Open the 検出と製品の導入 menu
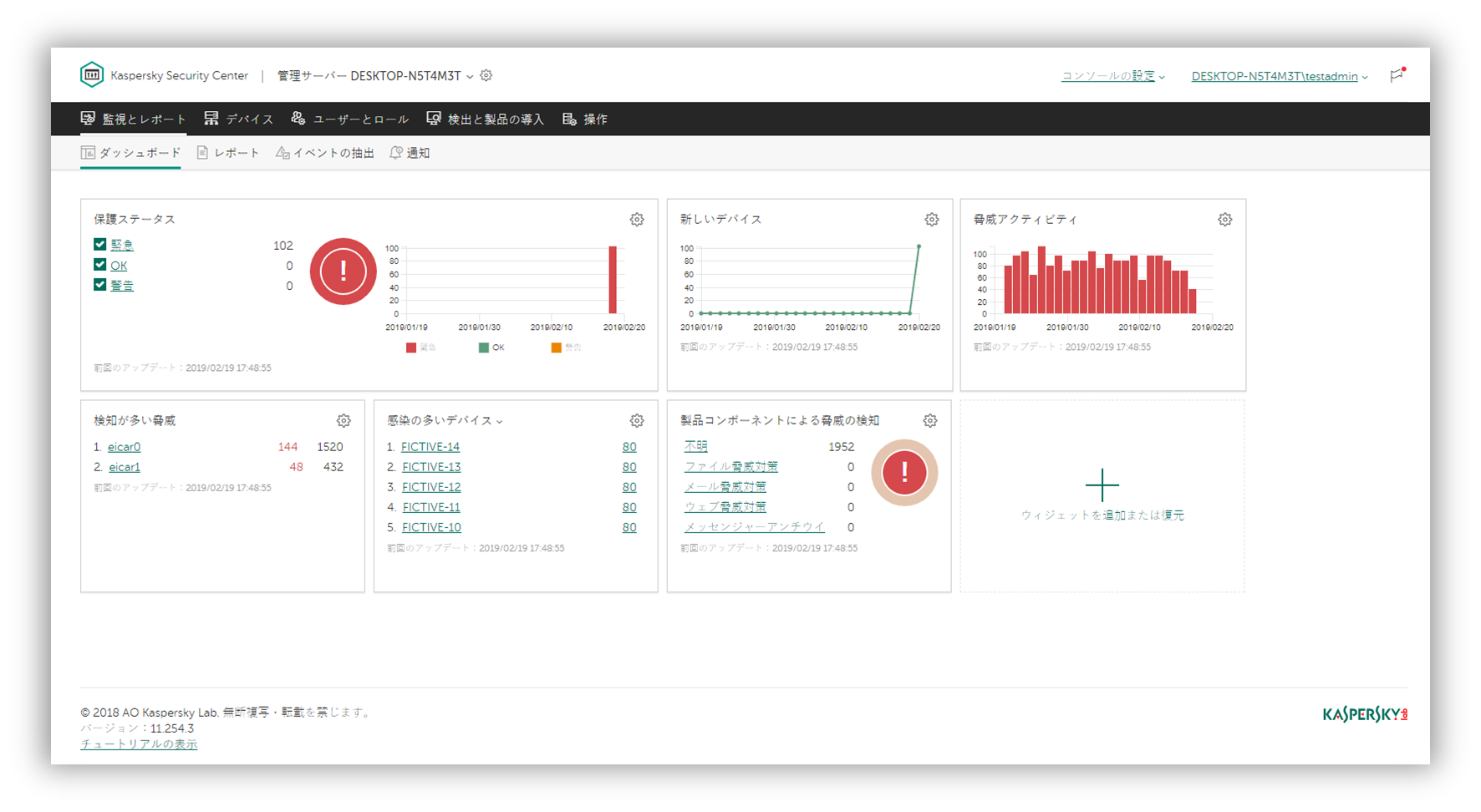The image size is (1481, 812). pos(486,119)
